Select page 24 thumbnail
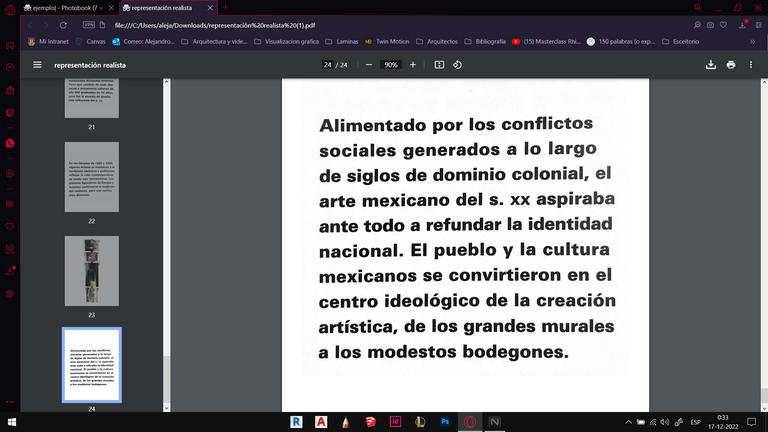The height and width of the screenshot is (432, 768). [x=92, y=365]
